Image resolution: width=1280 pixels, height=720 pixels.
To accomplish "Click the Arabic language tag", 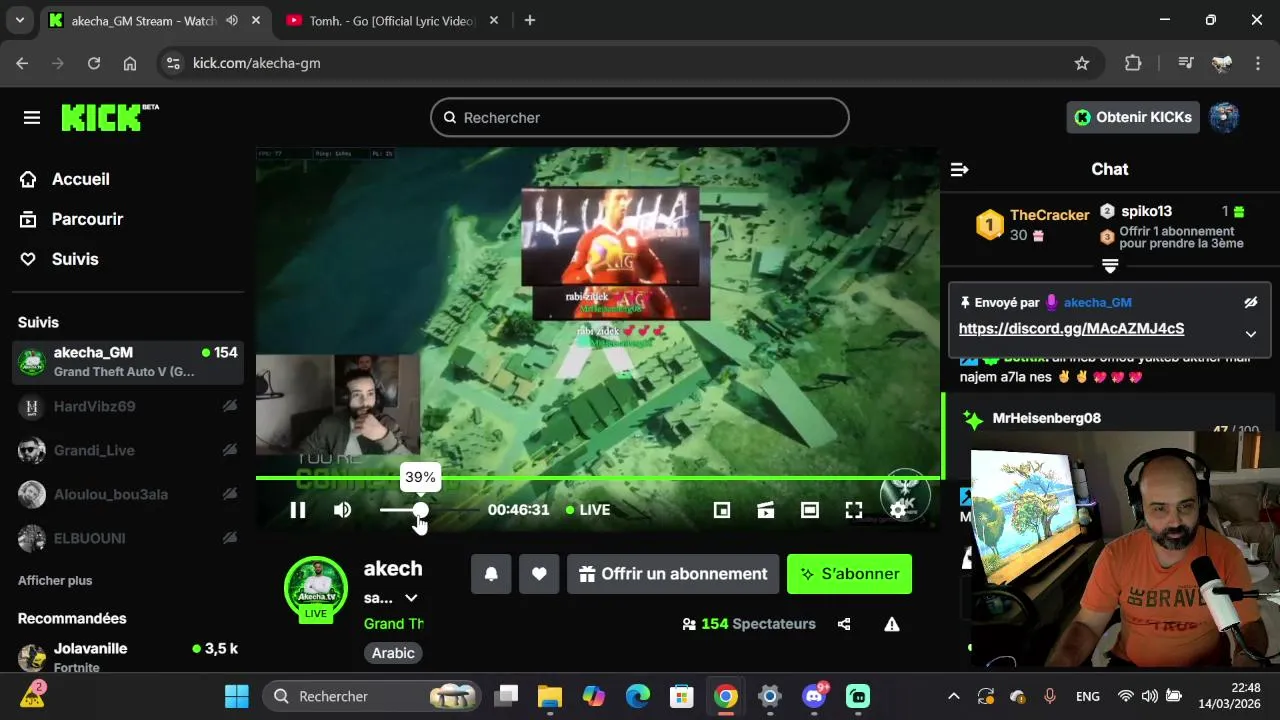I will coord(393,653).
